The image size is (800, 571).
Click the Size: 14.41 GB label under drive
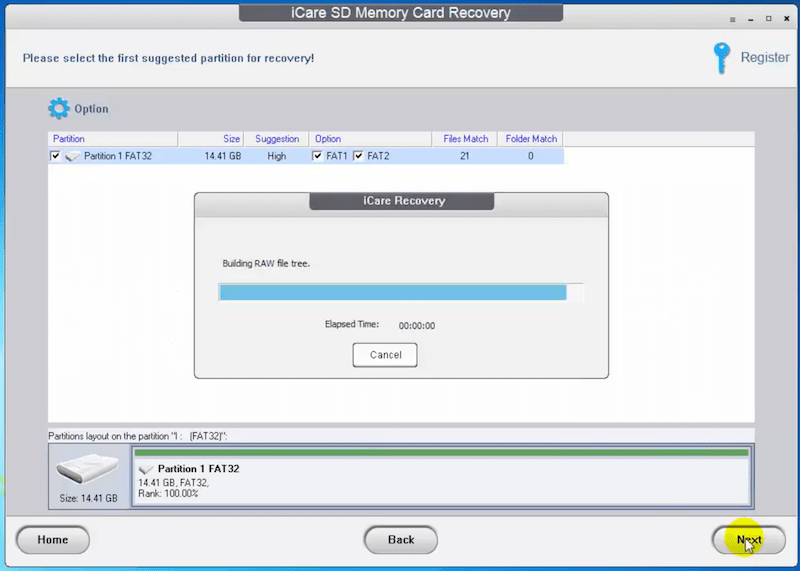[x=88, y=498]
